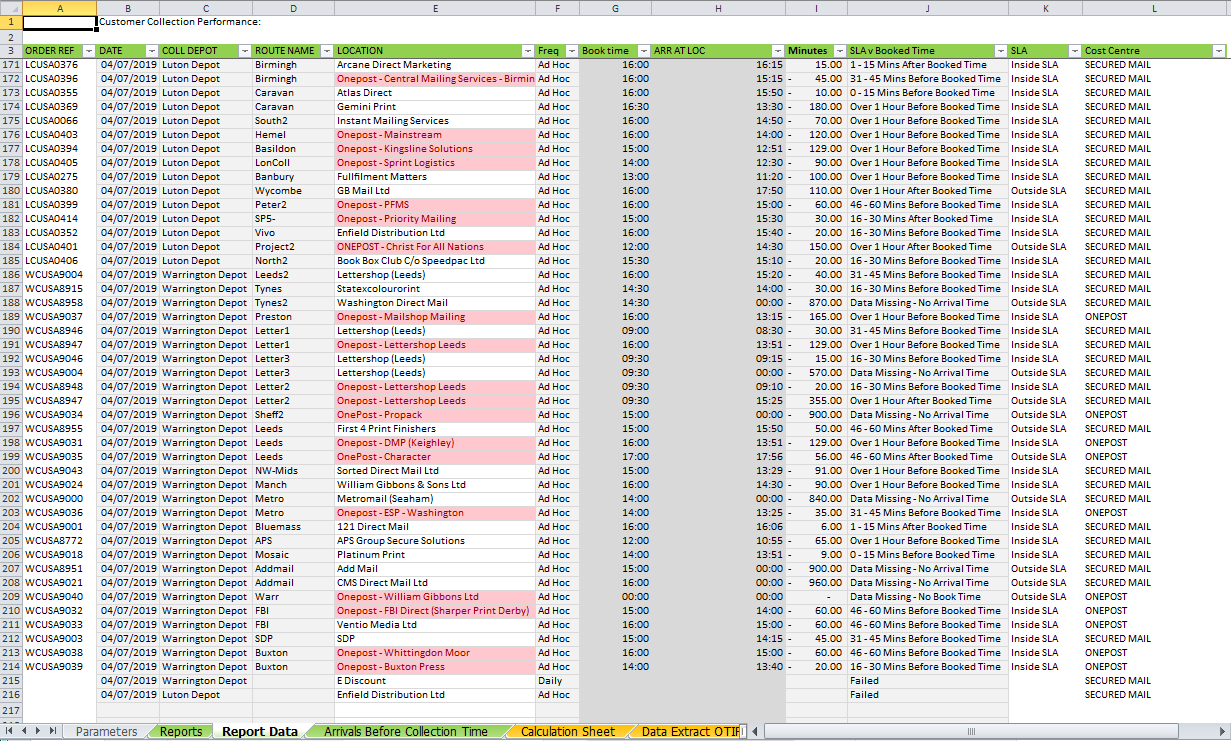The image size is (1231, 741).
Task: Open the LOCATION filter dropdown
Action: tap(527, 51)
